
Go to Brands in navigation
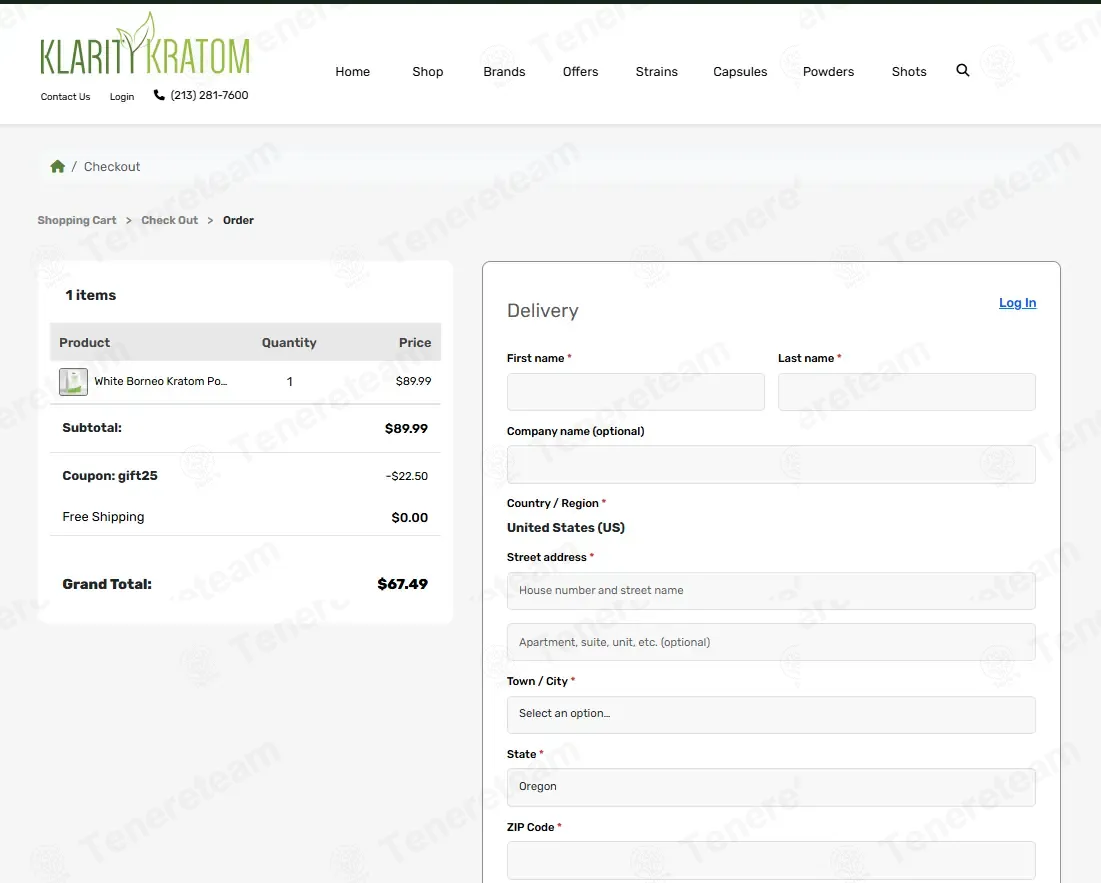coord(504,72)
